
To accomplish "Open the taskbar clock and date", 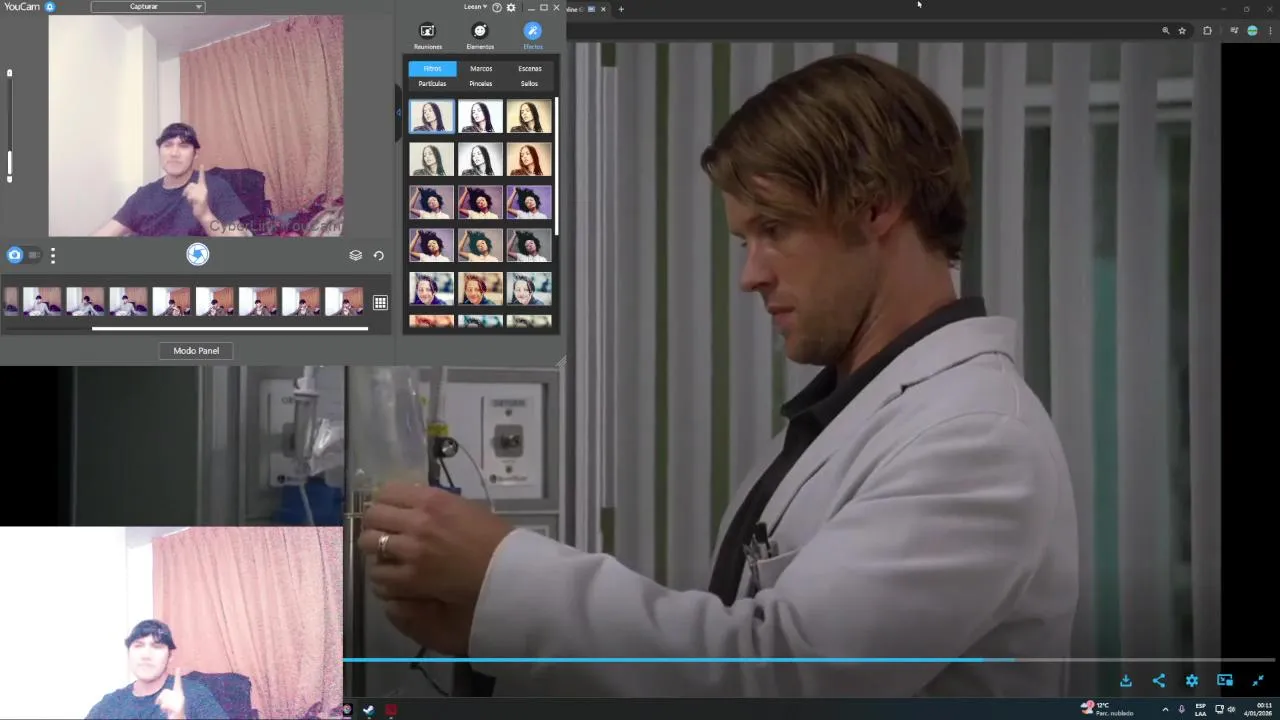I will (x=1258, y=709).
